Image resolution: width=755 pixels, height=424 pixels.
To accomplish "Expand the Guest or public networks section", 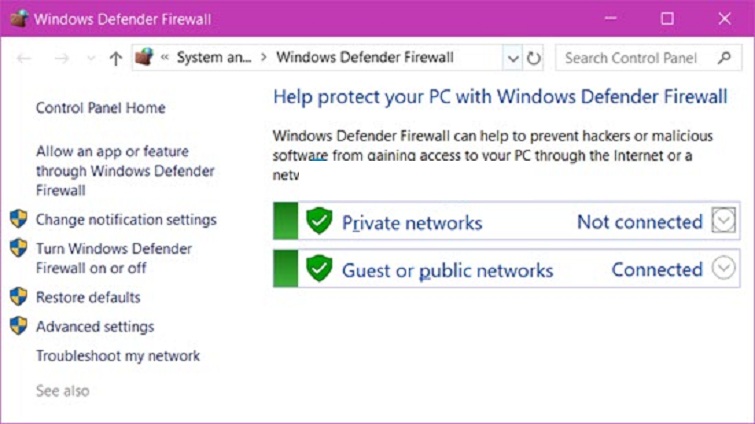I will click(723, 268).
